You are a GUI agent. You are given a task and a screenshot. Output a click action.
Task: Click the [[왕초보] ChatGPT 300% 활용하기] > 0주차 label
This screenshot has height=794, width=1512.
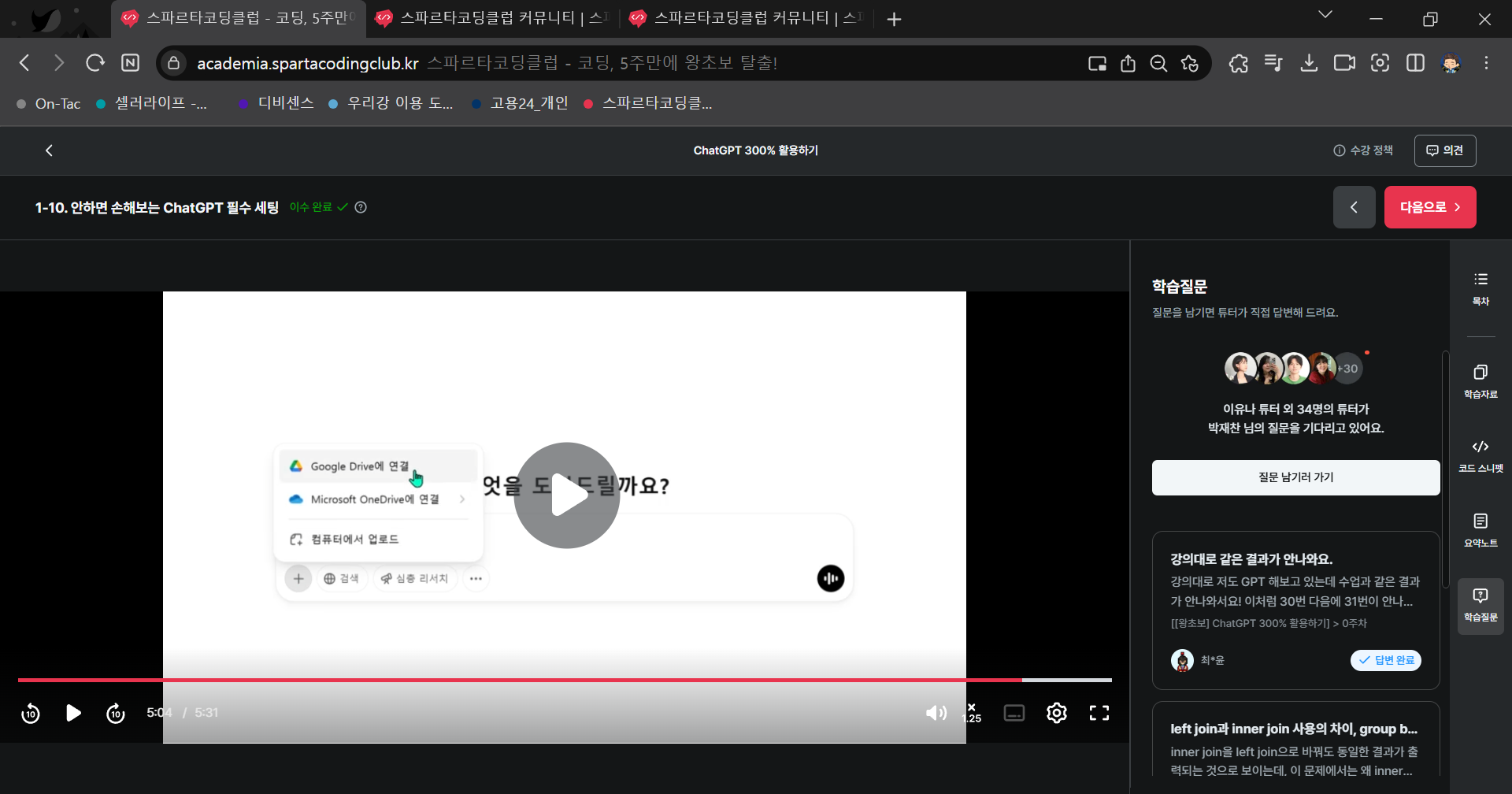[x=1269, y=623]
